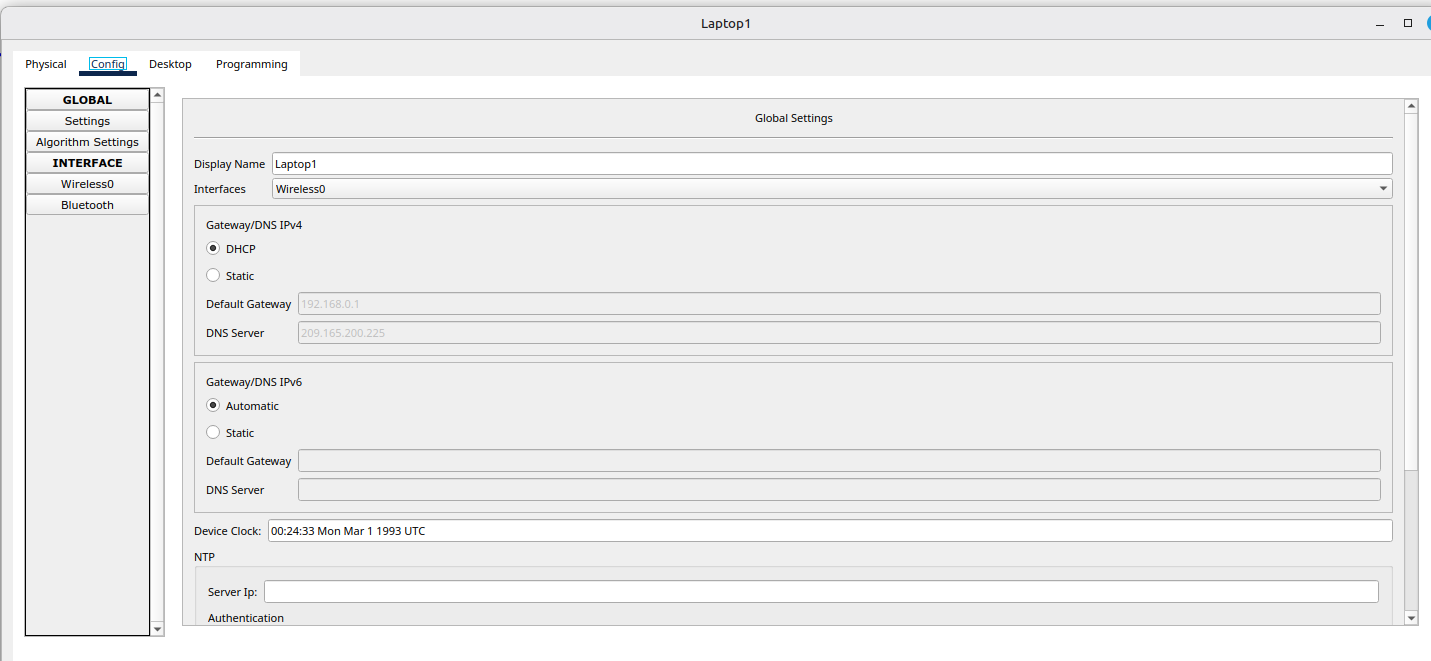
Task: Select the Static radio button under IPv4
Action: coord(213,276)
